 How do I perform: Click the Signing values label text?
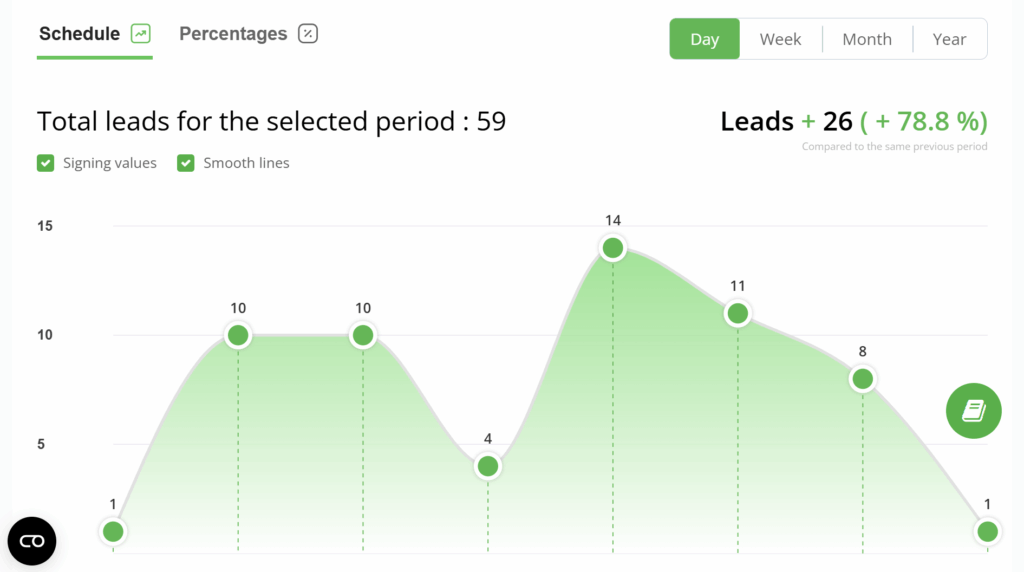(x=110, y=163)
